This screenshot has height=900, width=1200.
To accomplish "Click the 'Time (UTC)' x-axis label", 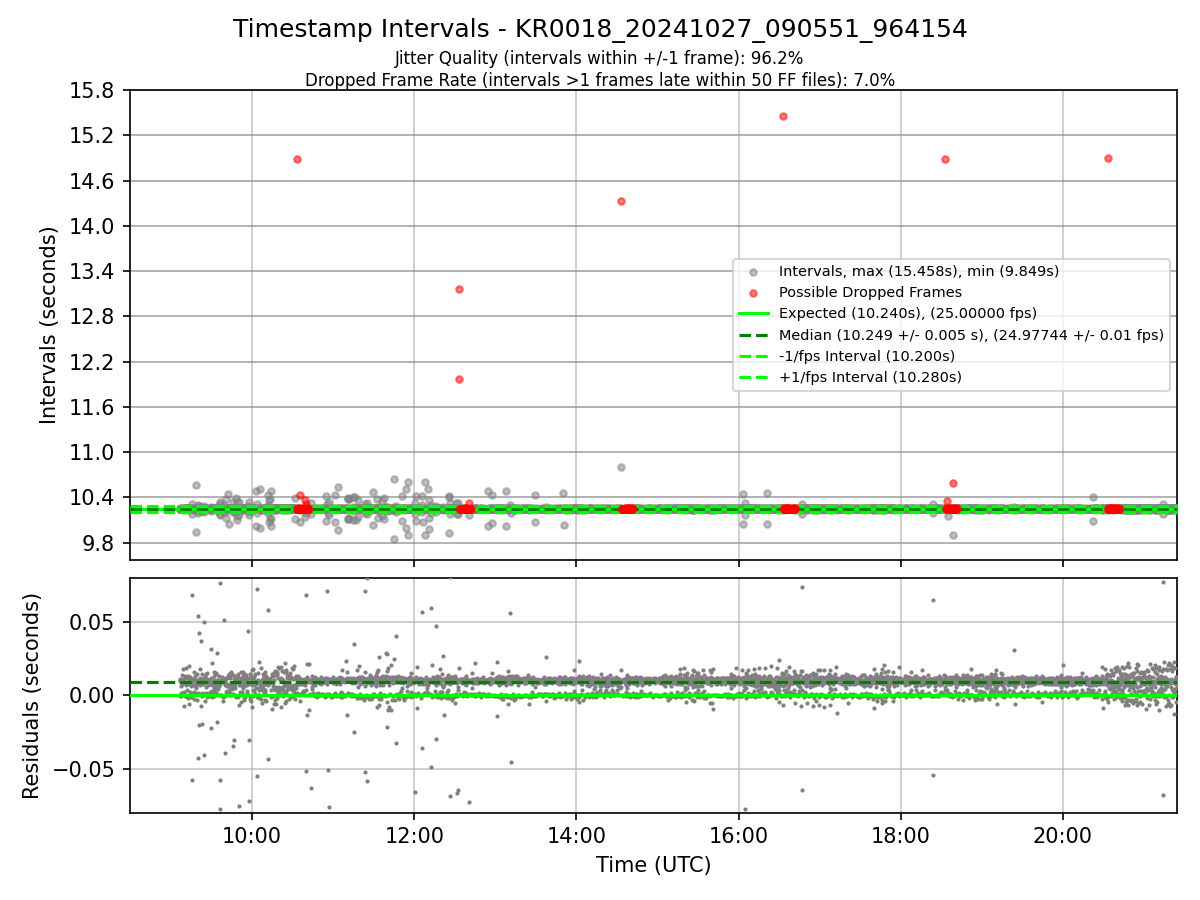I will [653, 865].
